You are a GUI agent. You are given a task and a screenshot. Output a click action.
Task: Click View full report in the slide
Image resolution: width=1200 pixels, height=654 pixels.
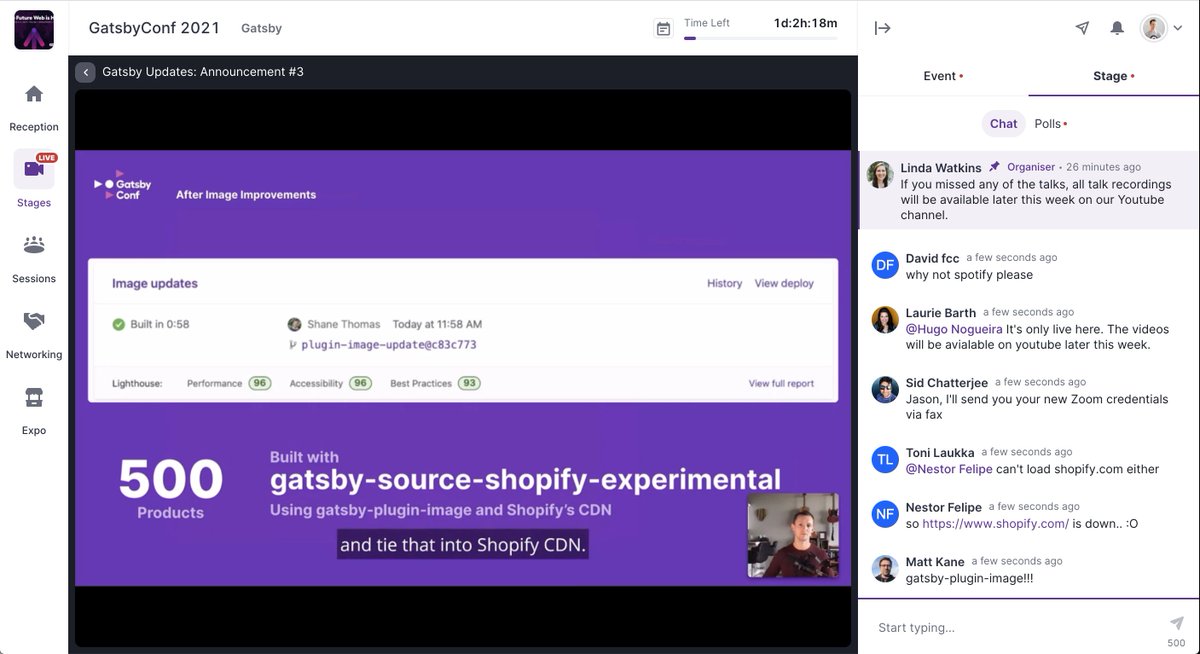click(781, 383)
